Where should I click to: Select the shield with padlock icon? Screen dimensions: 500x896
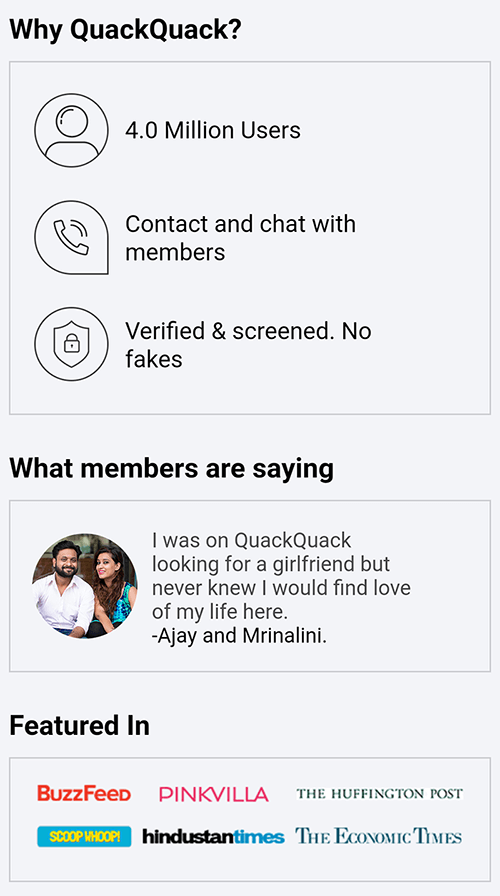pyautogui.click(x=71, y=344)
